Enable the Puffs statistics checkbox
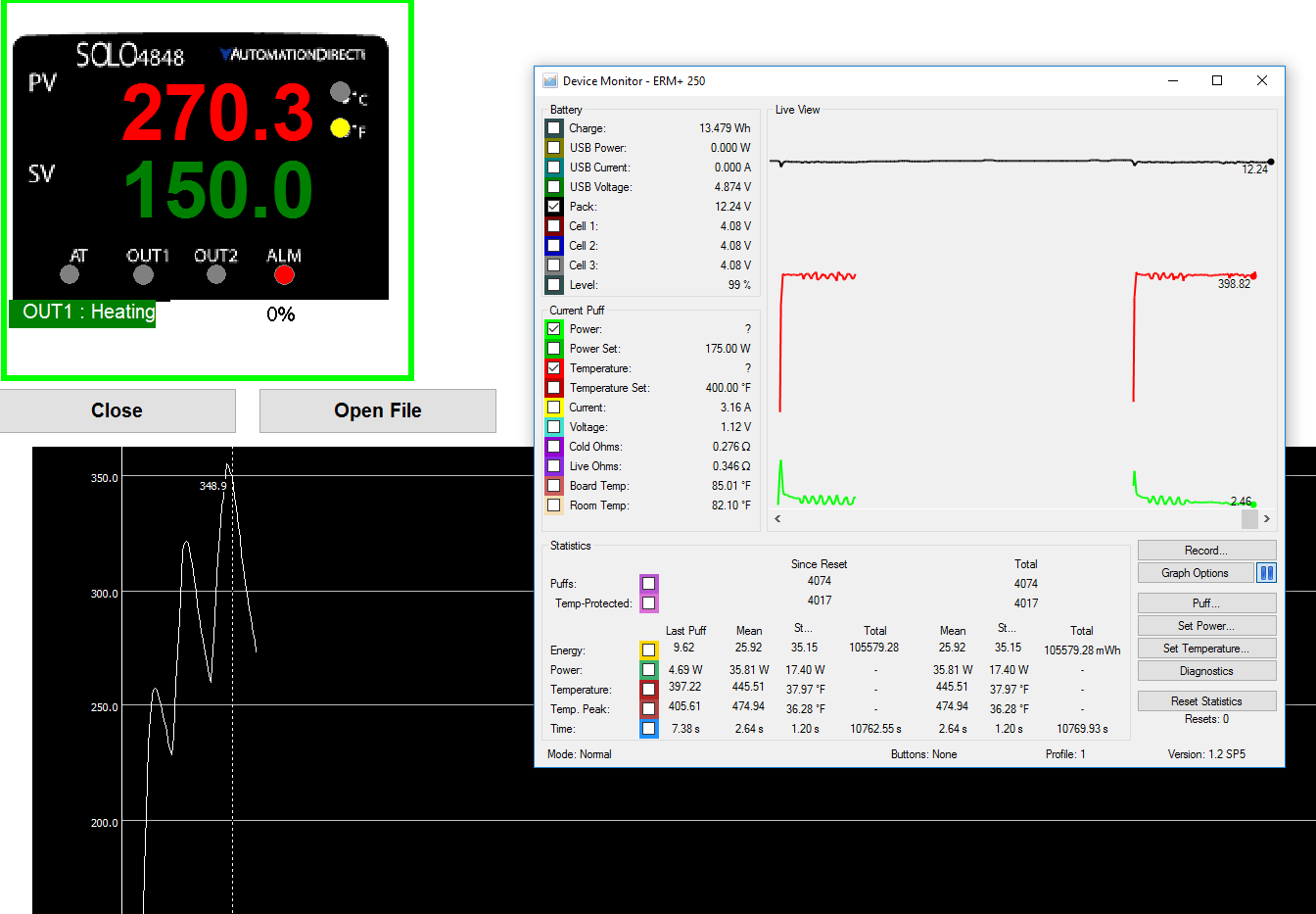 pos(649,584)
